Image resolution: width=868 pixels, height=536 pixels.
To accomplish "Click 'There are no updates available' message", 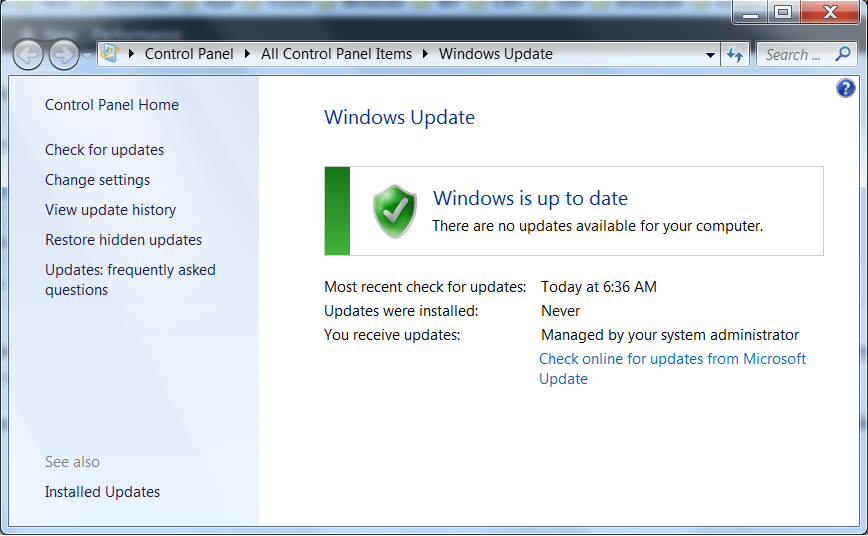I will pyautogui.click(x=597, y=226).
